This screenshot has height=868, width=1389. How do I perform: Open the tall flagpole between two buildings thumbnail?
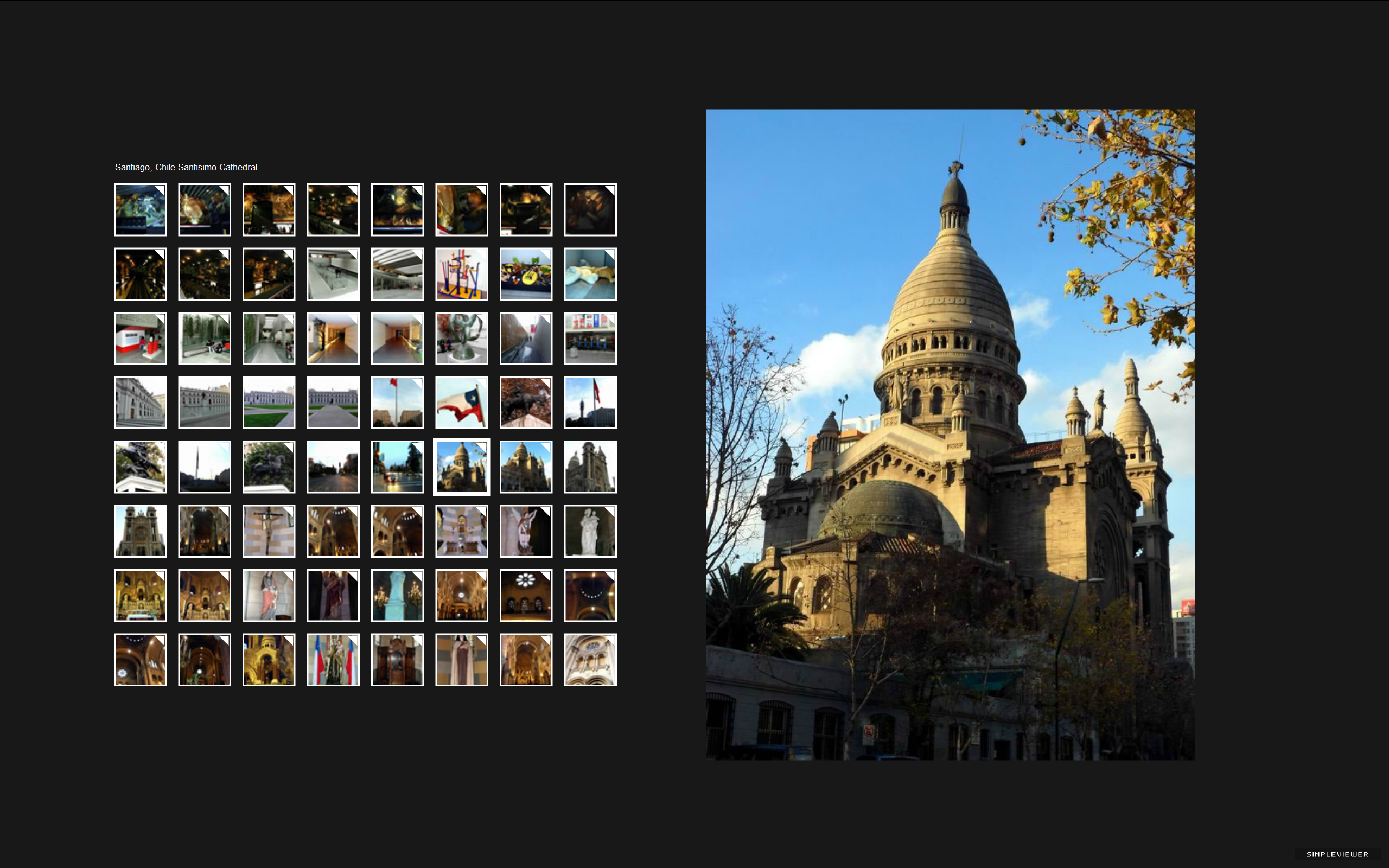click(x=397, y=403)
